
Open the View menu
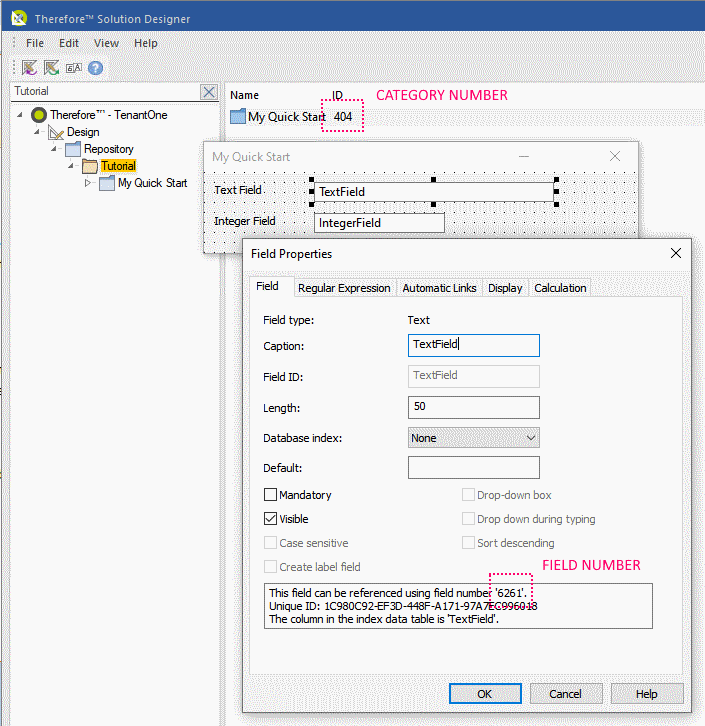106,43
